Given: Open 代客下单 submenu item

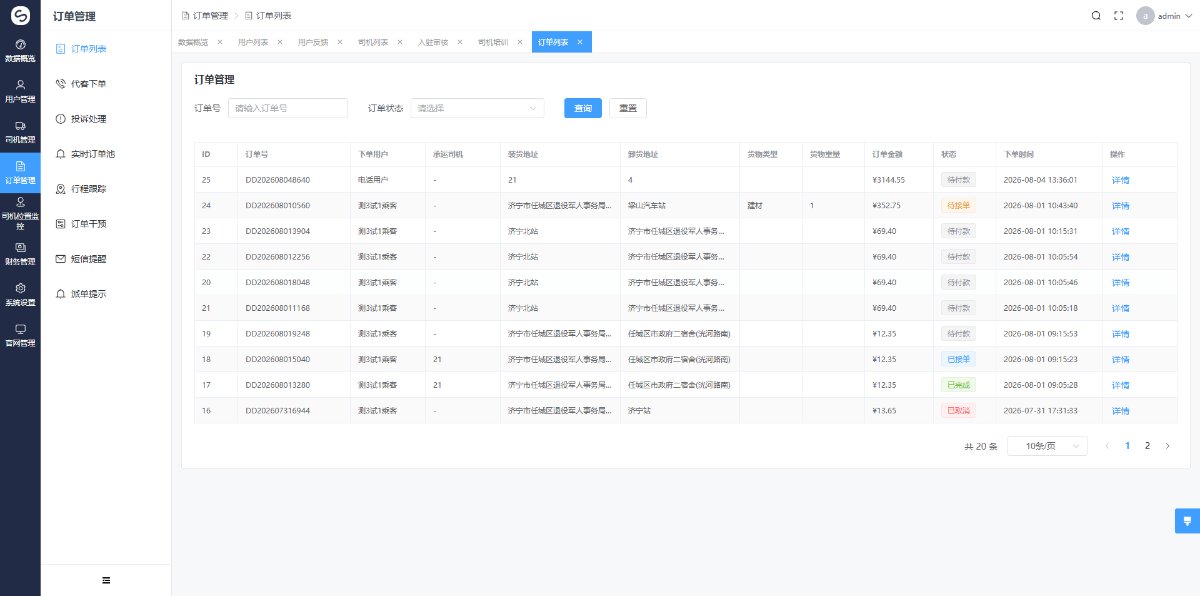Looking at the screenshot, I should (106, 83).
